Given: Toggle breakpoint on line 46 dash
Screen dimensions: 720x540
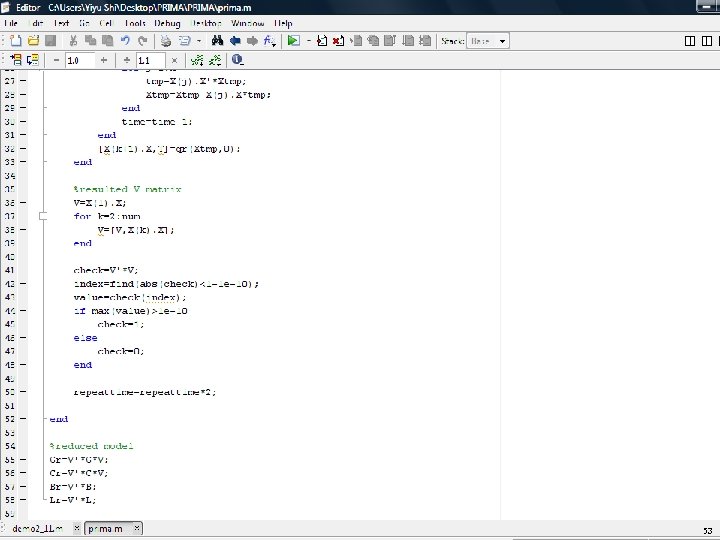Looking at the screenshot, I should [23, 338].
